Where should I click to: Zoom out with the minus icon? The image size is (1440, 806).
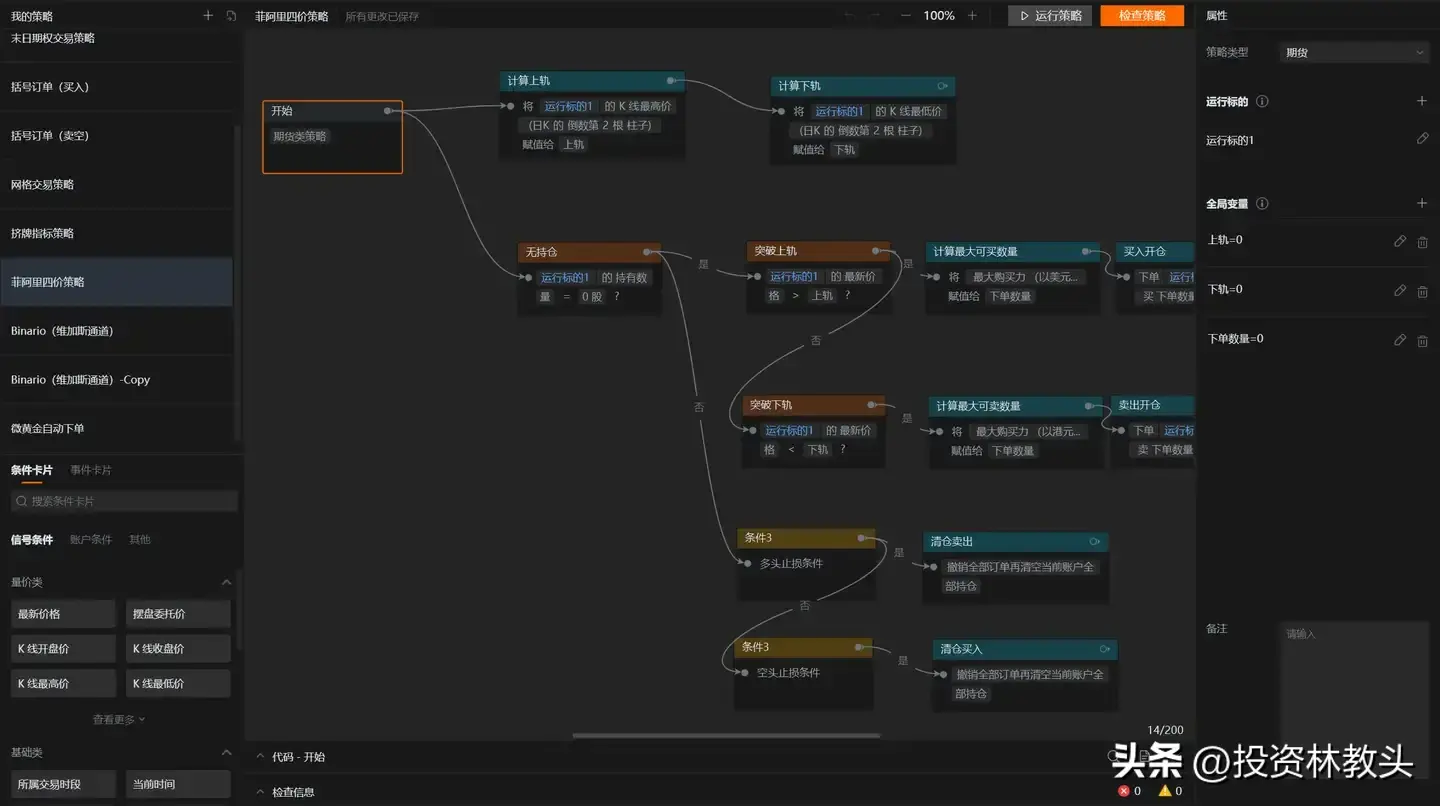pyautogui.click(x=906, y=16)
